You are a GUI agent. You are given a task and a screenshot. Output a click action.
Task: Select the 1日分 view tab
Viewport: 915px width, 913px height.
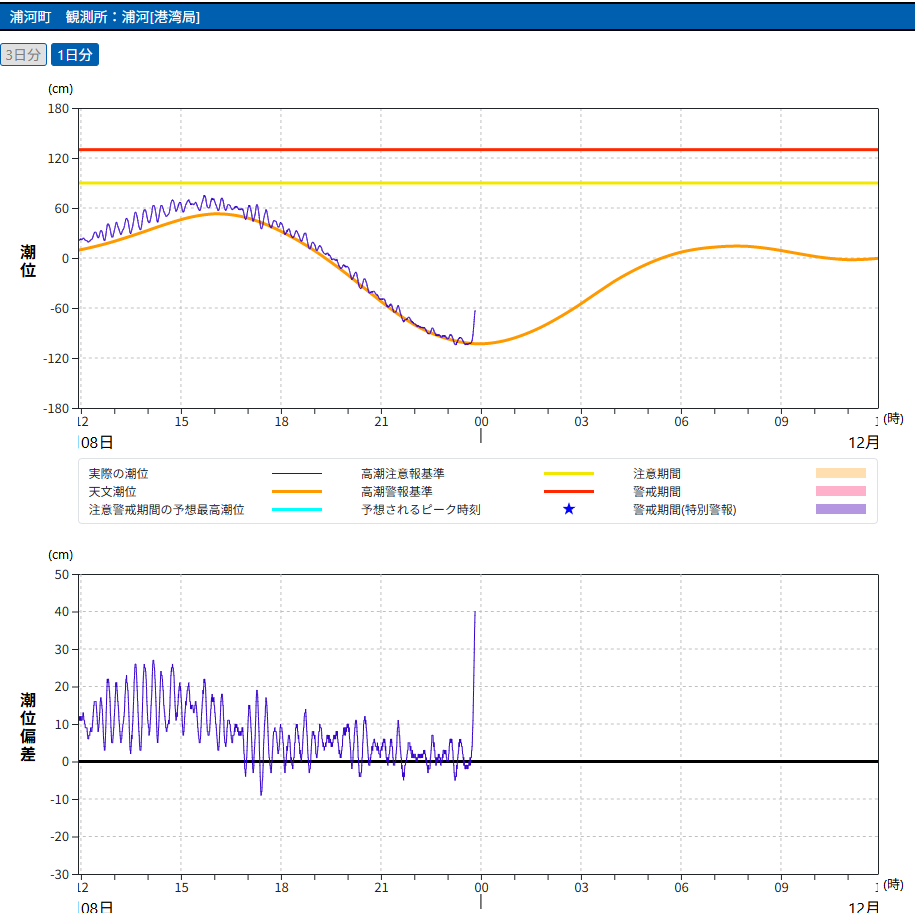pyautogui.click(x=75, y=55)
